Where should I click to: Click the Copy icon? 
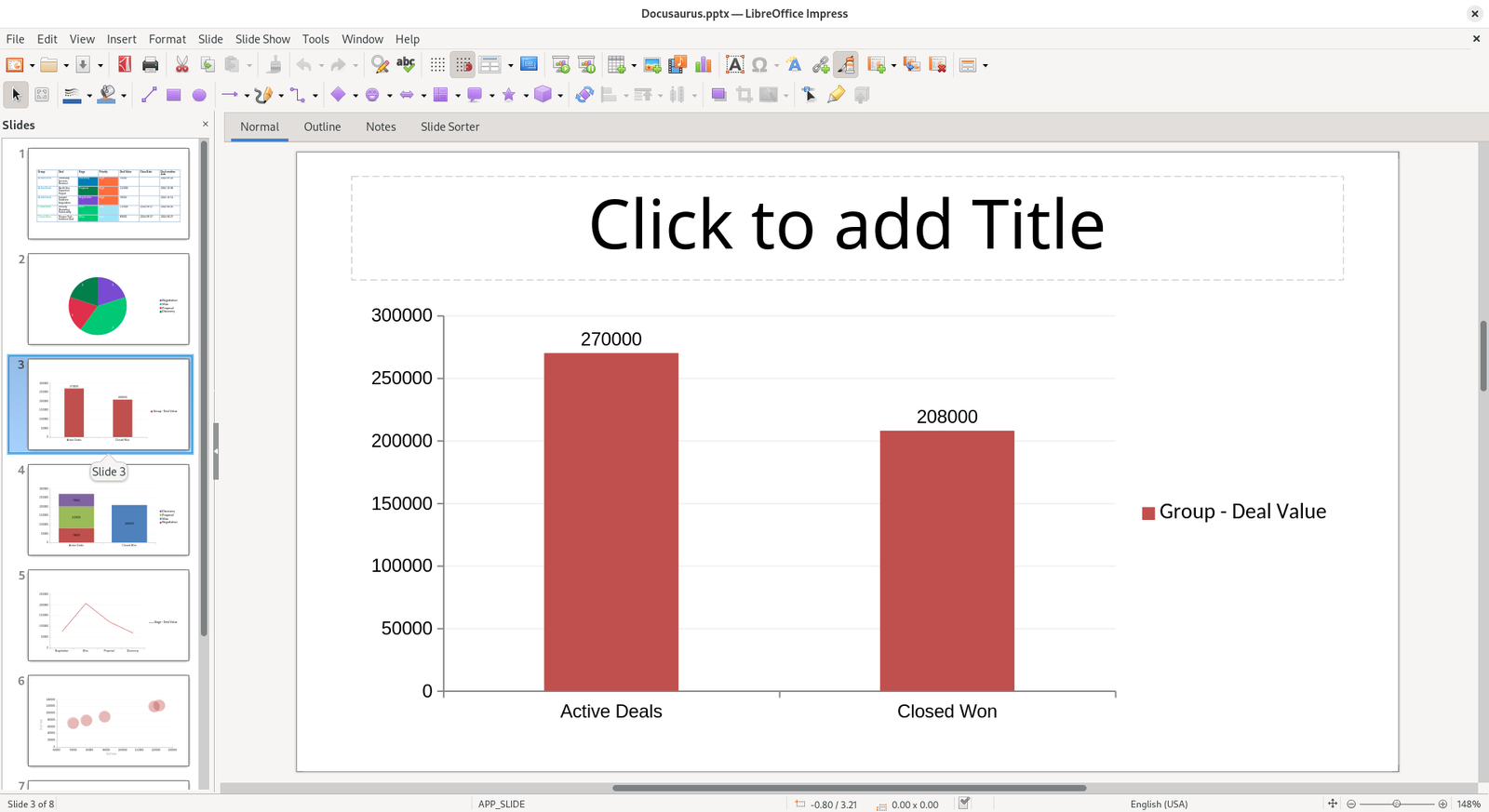[208, 64]
